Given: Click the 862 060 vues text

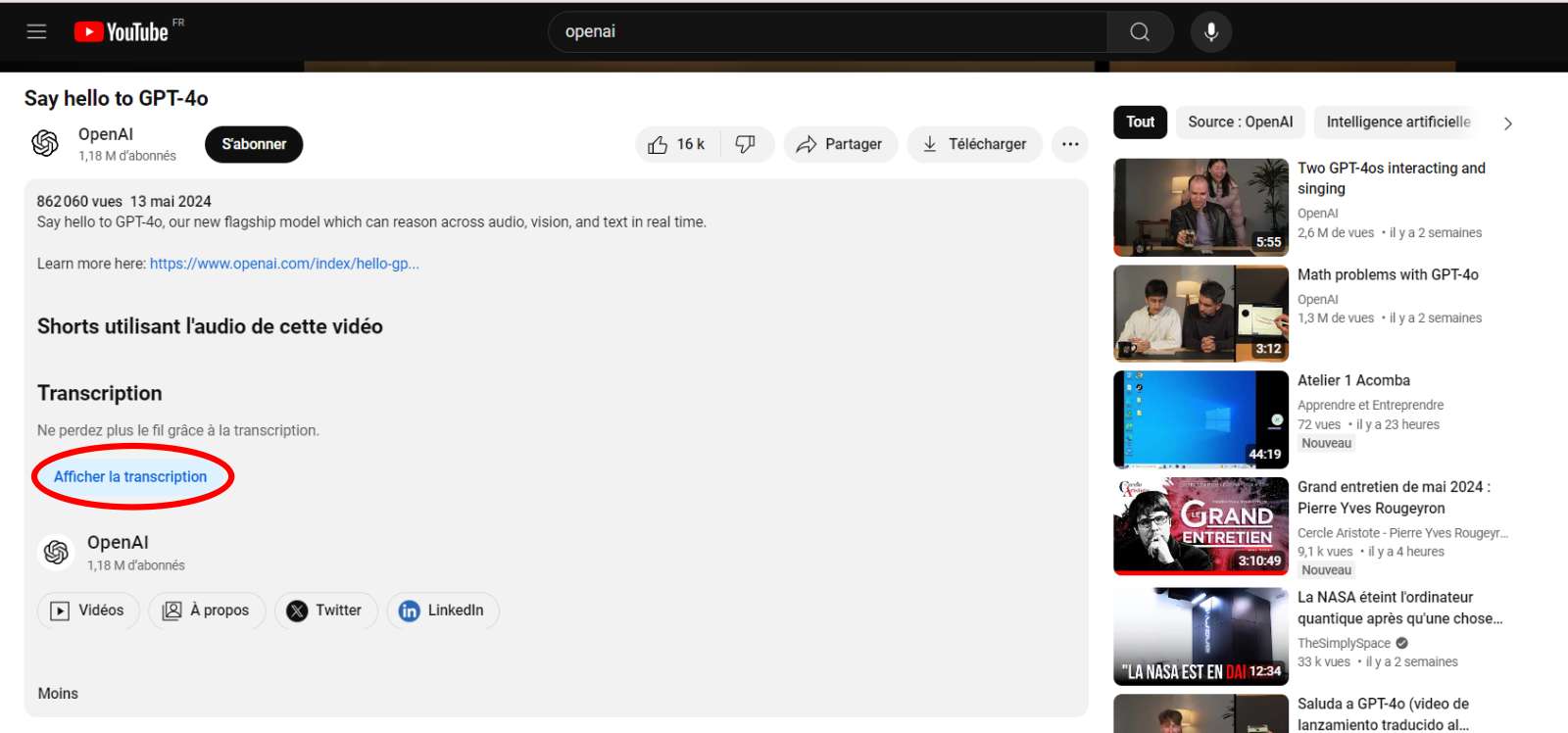Looking at the screenshot, I should click(x=79, y=201).
